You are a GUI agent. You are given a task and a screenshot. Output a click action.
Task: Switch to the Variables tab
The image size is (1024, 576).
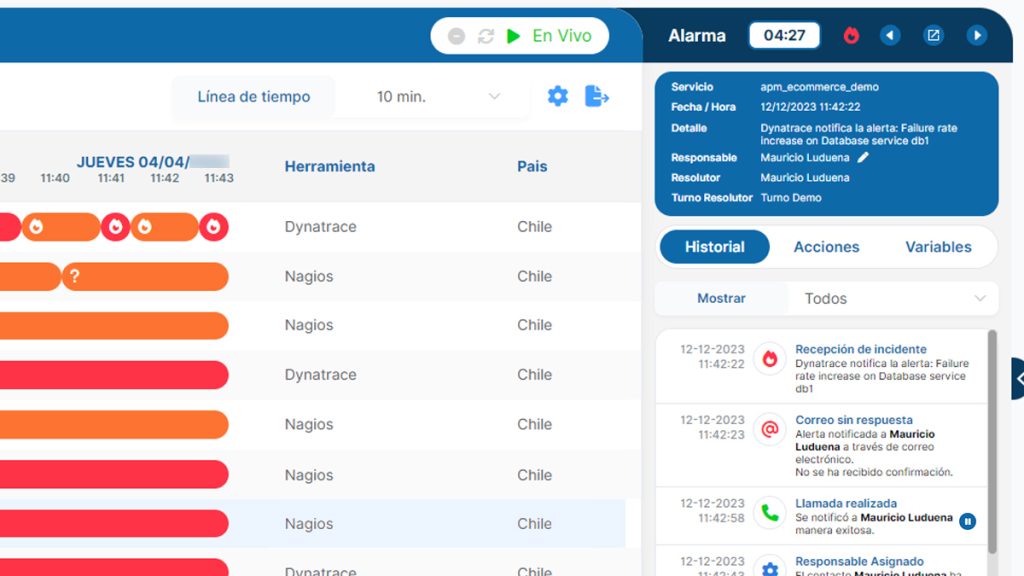[x=938, y=247]
